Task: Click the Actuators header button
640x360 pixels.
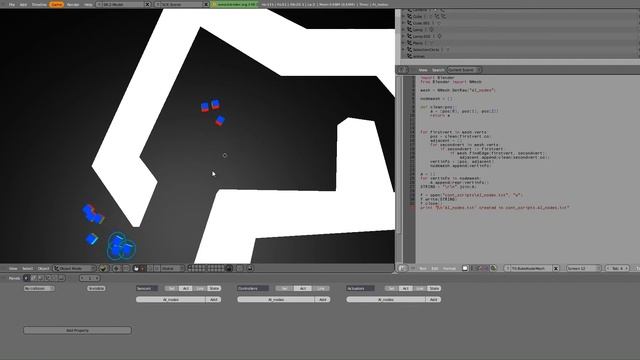Action: click(x=360, y=289)
